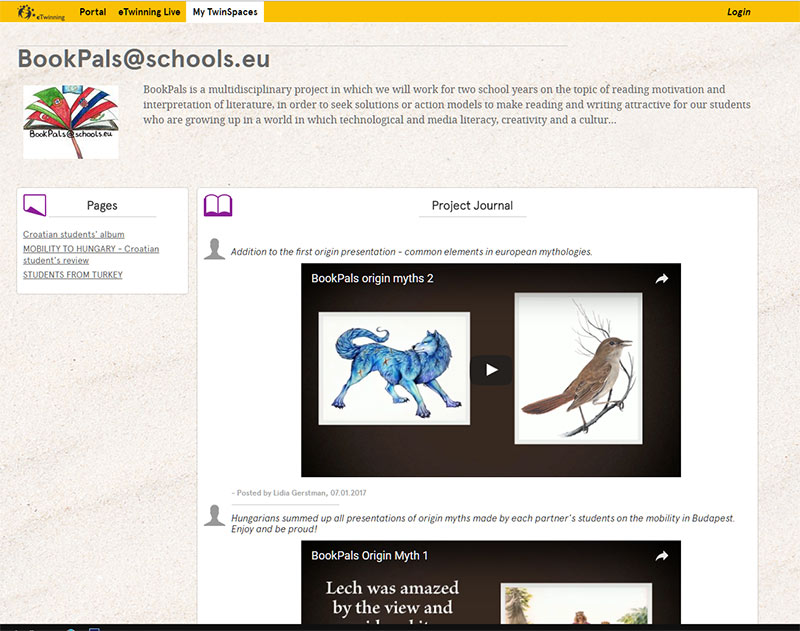800x631 pixels.
Task: Click the BookPals@schools.eu page title
Action: tap(144, 59)
